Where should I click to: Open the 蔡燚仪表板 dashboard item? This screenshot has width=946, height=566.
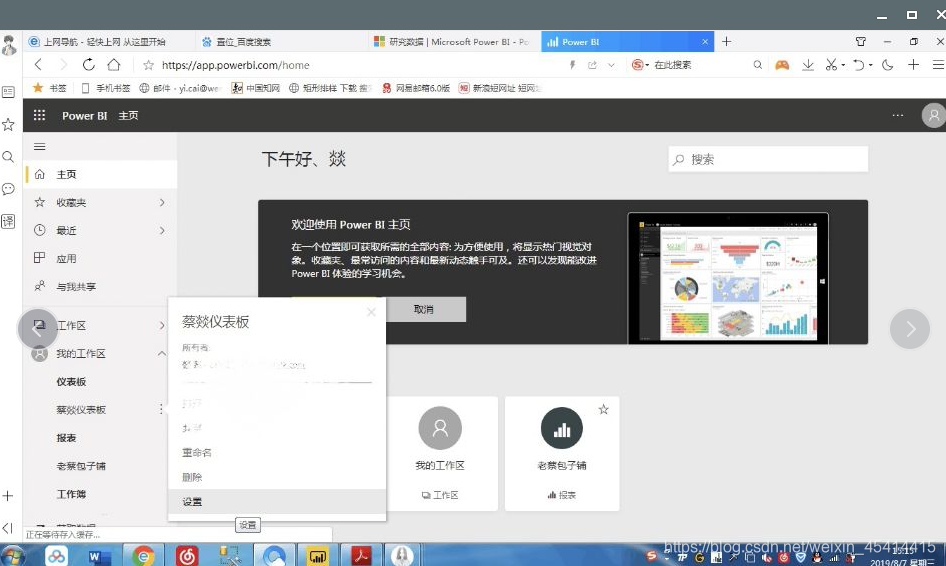(81, 410)
